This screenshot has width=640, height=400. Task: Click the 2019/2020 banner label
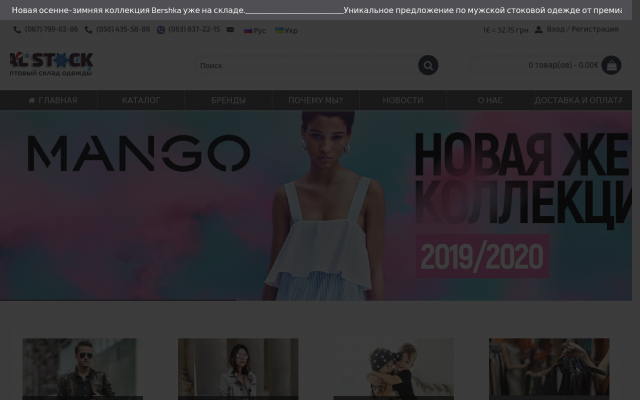(482, 256)
